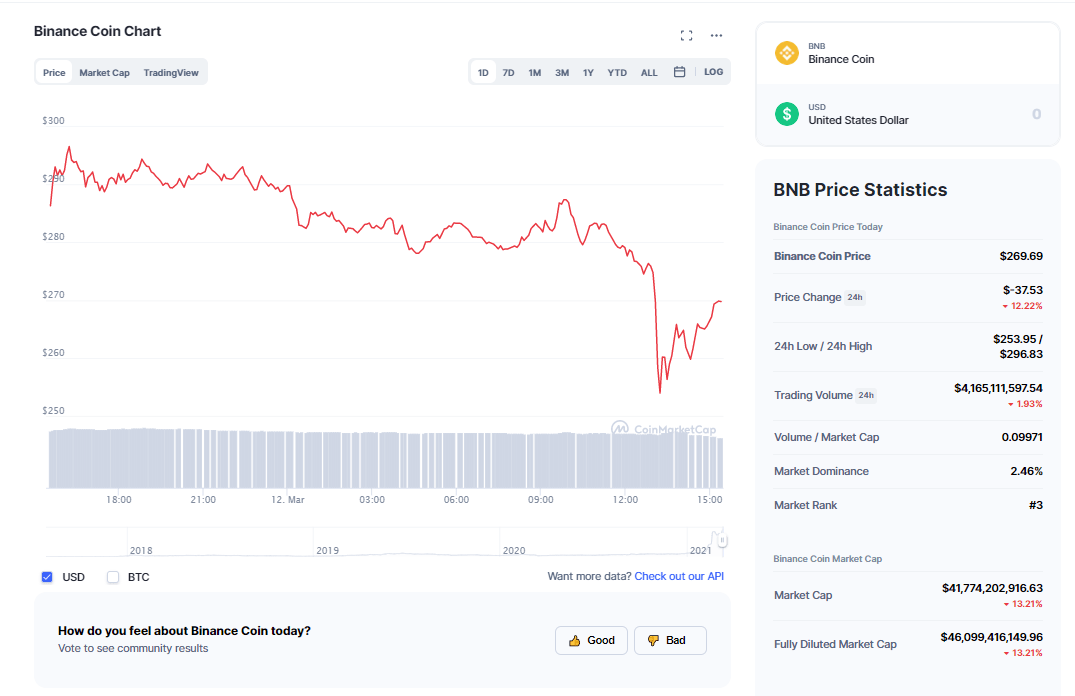Uncheck the USD checkbox
Screen dimensions: 1075x696
[47, 577]
